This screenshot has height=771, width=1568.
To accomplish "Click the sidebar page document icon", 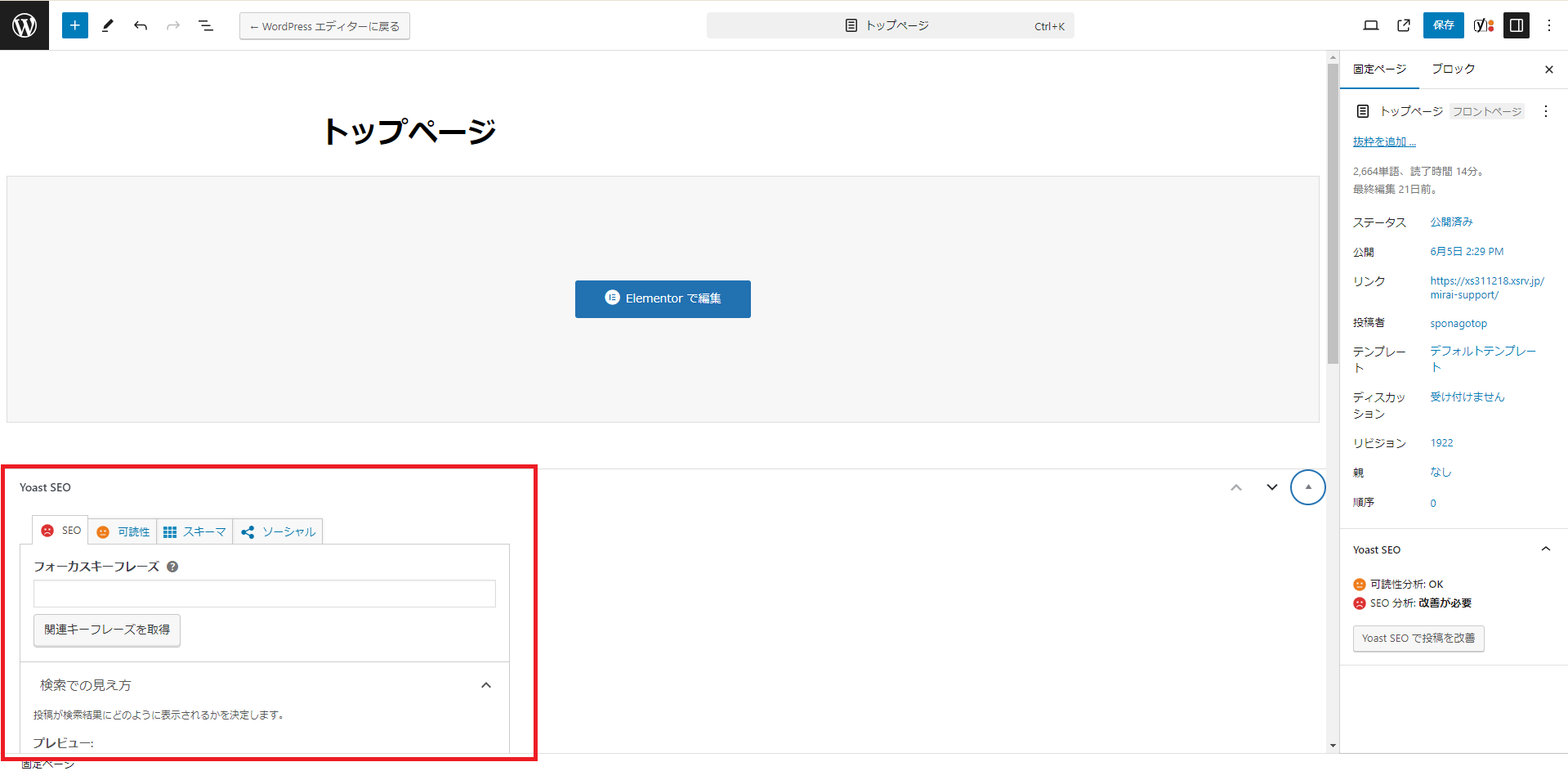I will [1363, 111].
